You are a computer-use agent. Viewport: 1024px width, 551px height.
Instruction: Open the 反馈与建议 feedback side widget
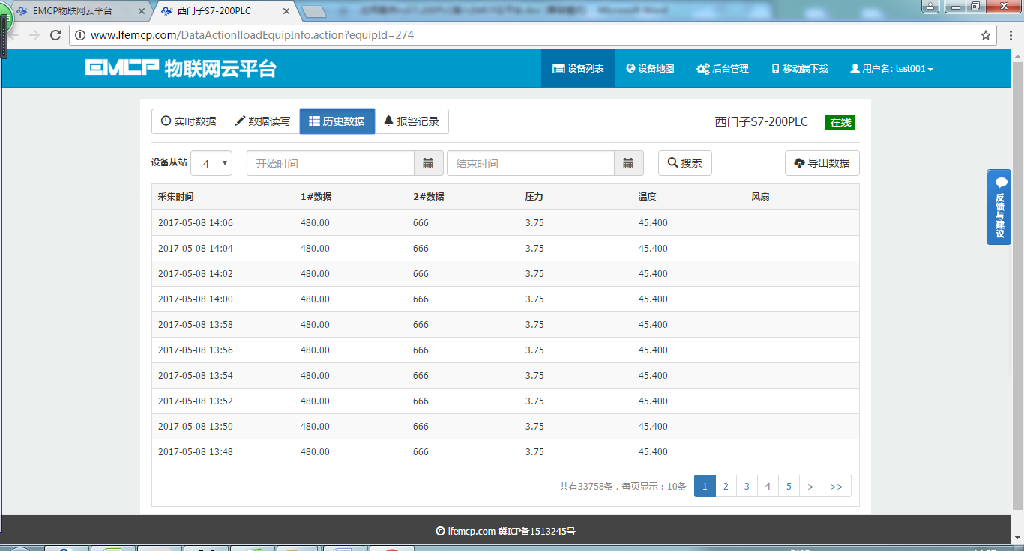pos(999,207)
